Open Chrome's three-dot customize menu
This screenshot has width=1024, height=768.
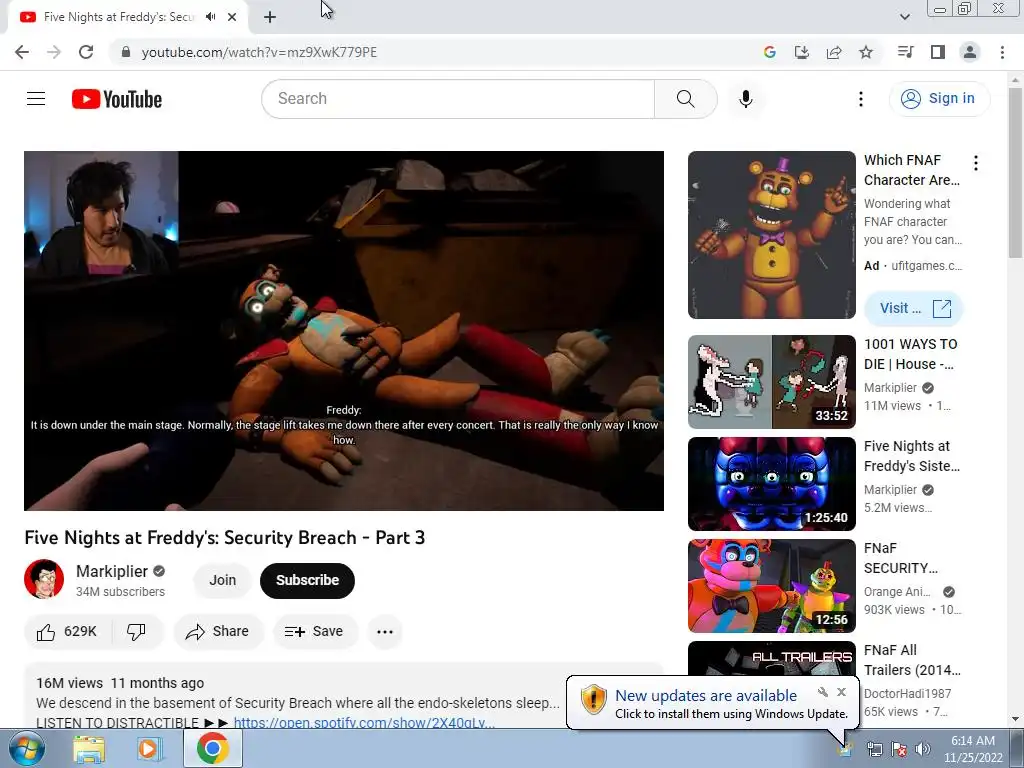tap(1002, 52)
